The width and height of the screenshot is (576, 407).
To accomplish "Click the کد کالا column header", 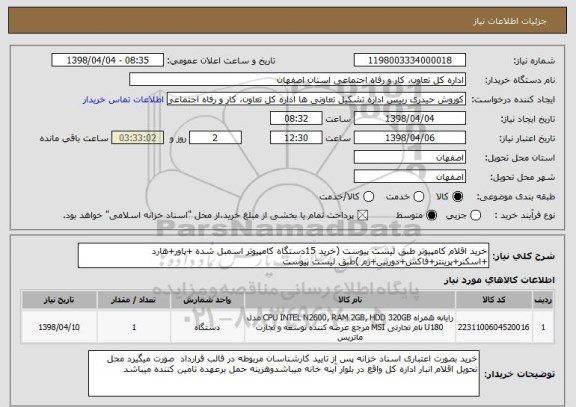I will pyautogui.click(x=494, y=300).
